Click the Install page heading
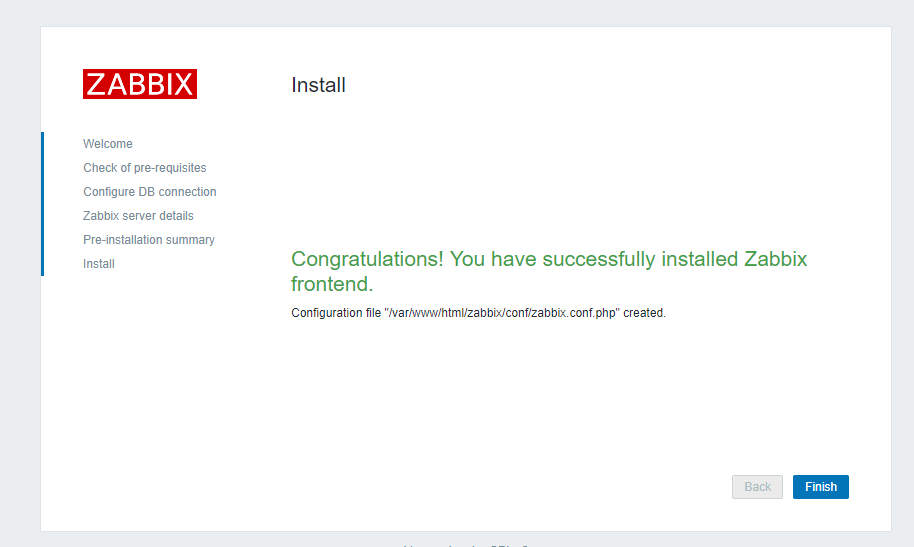This screenshot has height=547, width=914. 318,85
